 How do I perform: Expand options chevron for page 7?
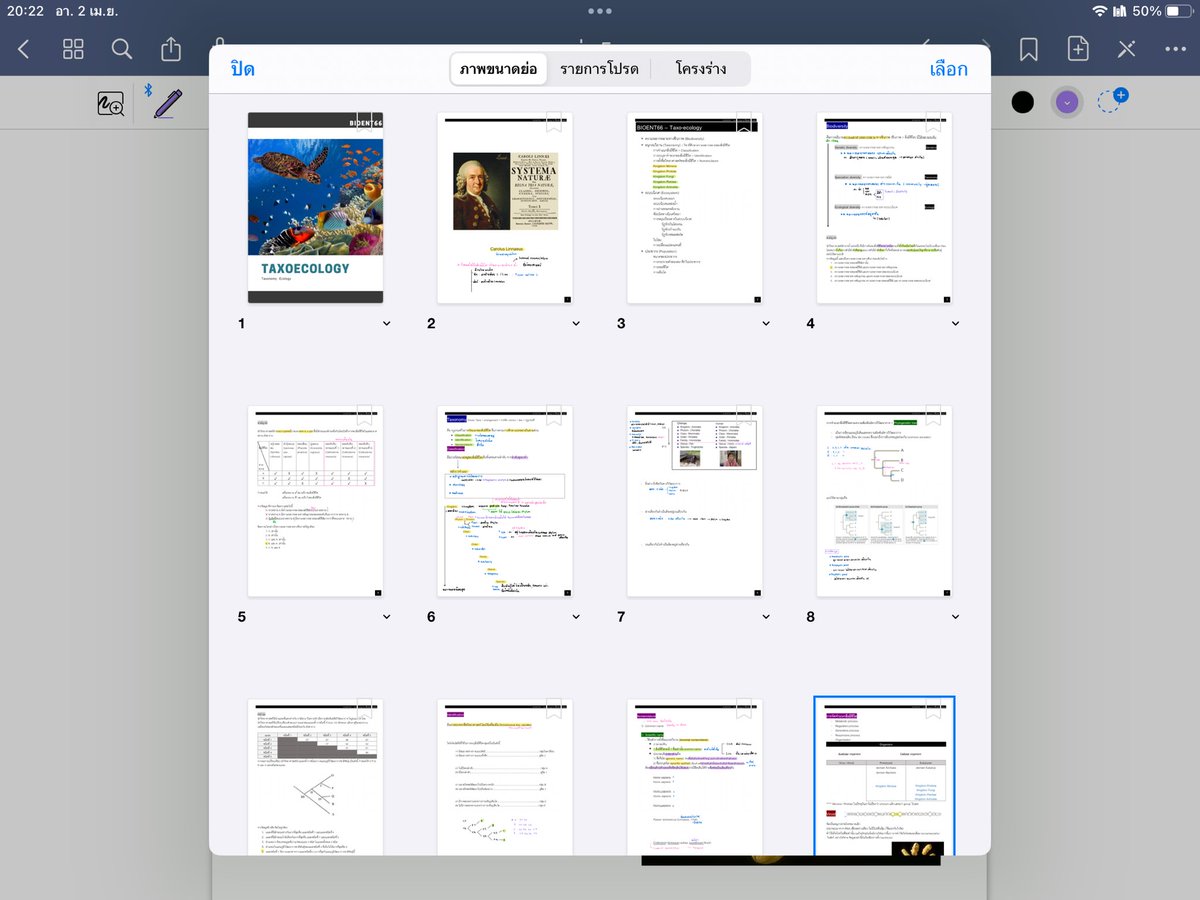coord(766,616)
